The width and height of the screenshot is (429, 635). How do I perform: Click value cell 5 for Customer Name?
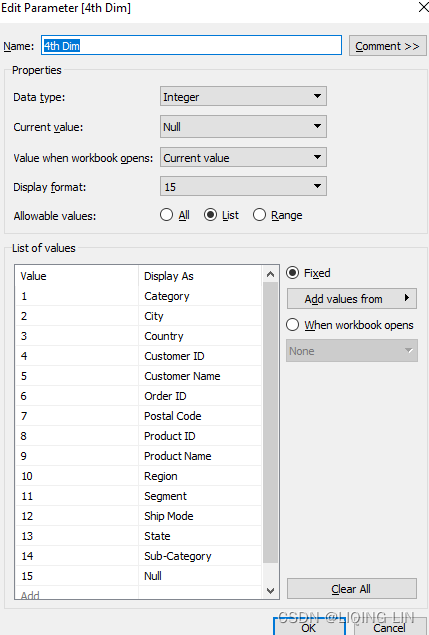click(x=77, y=376)
